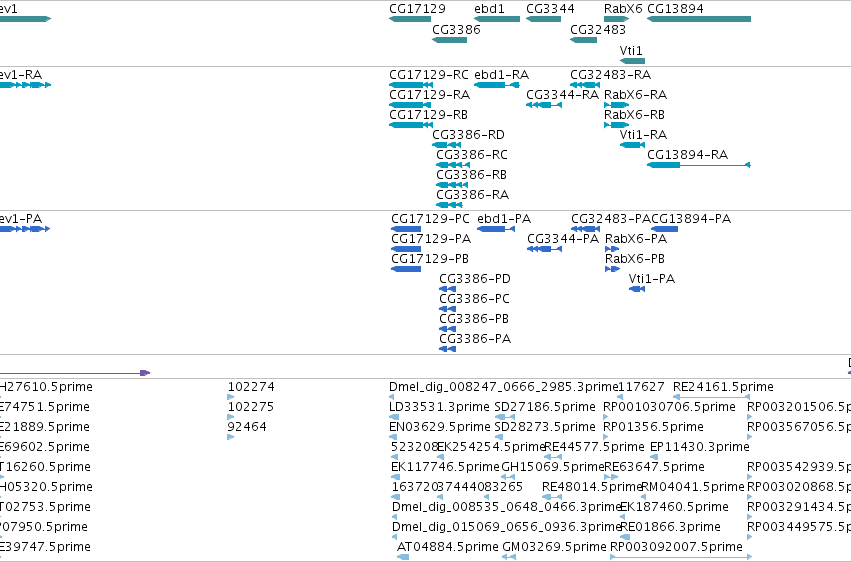Click transcript label RabX6-RB
The image size is (851, 562).
(x=634, y=114)
